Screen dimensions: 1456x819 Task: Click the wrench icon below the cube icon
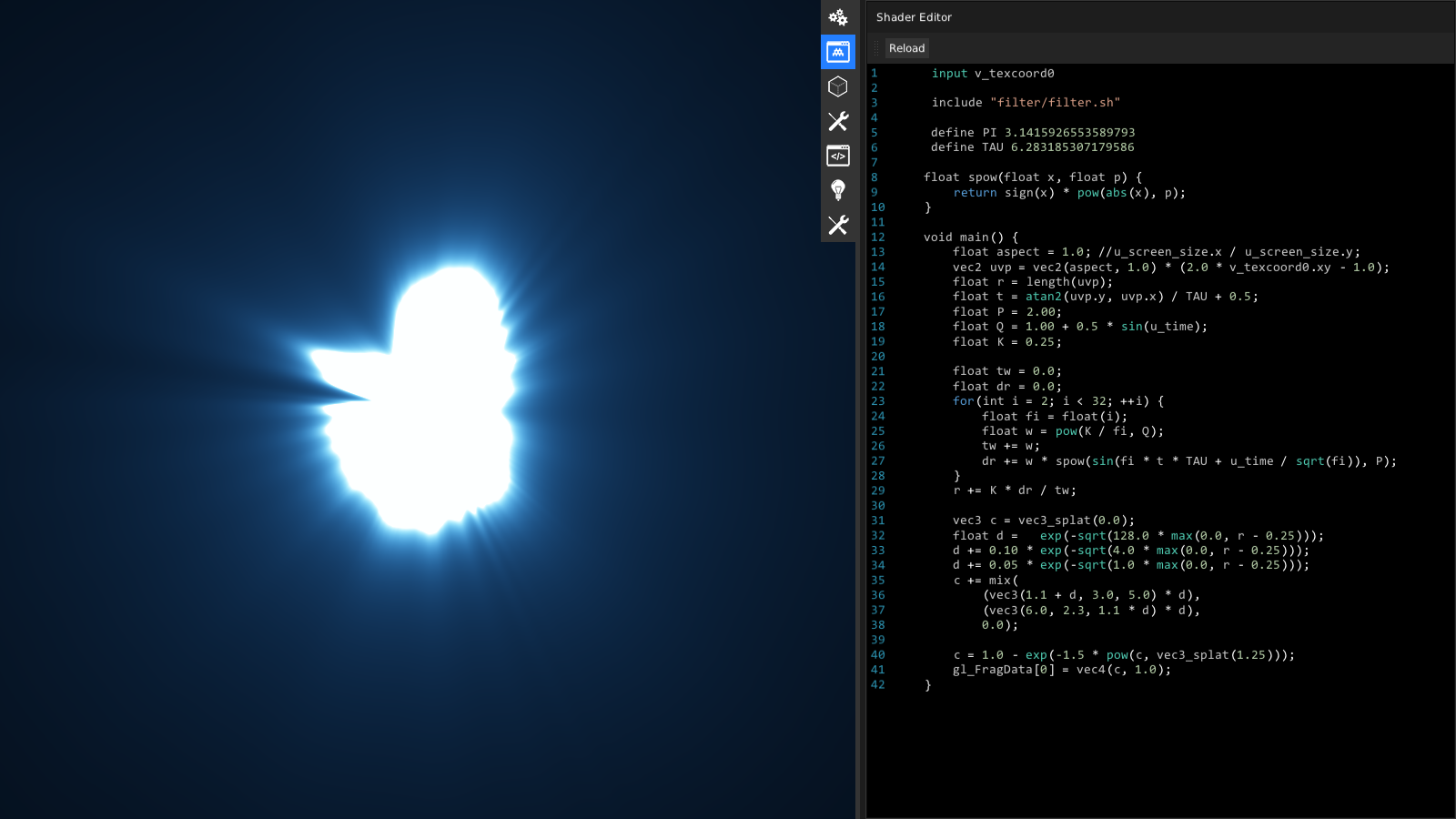[838, 121]
